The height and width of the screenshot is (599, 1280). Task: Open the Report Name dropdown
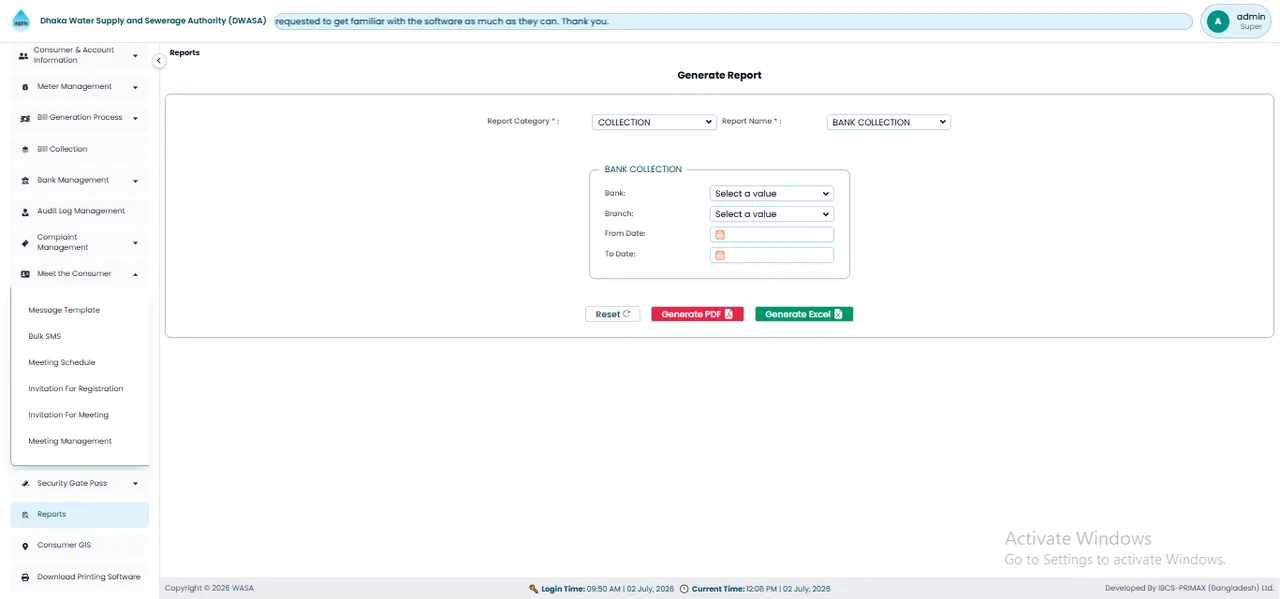[x=889, y=122]
